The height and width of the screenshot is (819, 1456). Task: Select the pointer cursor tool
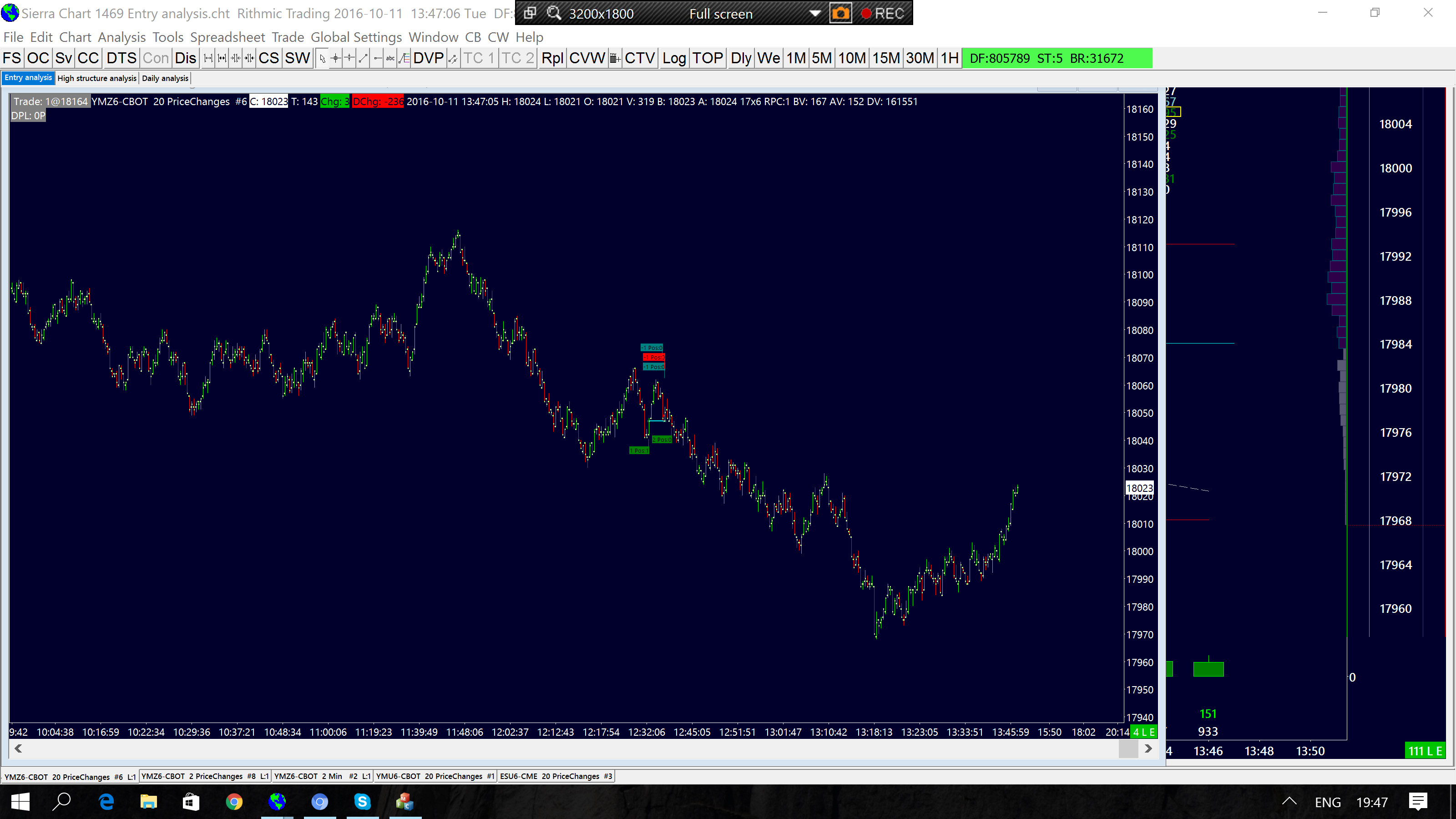point(322,58)
